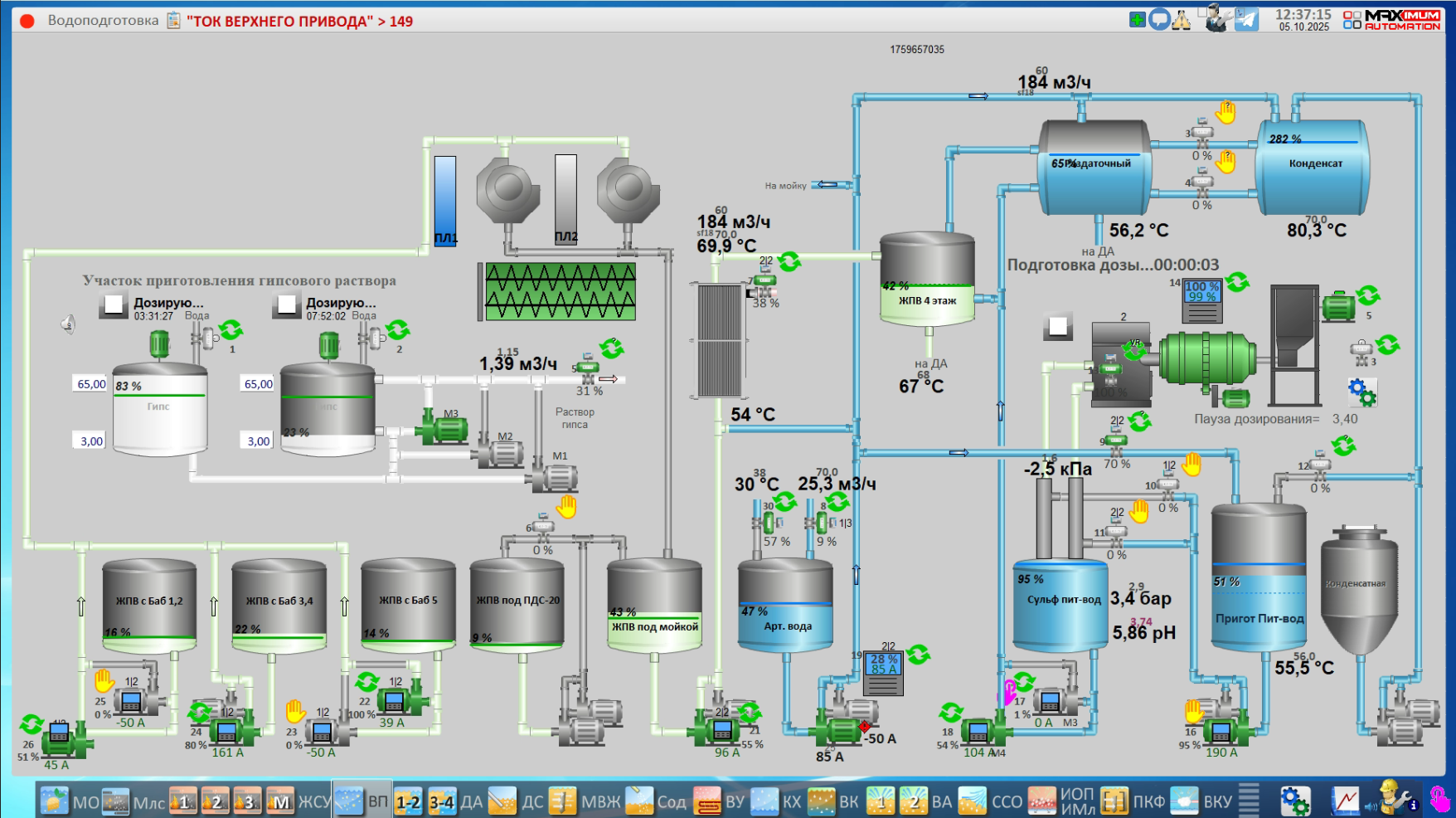Screen dimensions: 1456x818
Task: Toggle the first gypsum tank dosing checkbox
Action: coord(114,304)
